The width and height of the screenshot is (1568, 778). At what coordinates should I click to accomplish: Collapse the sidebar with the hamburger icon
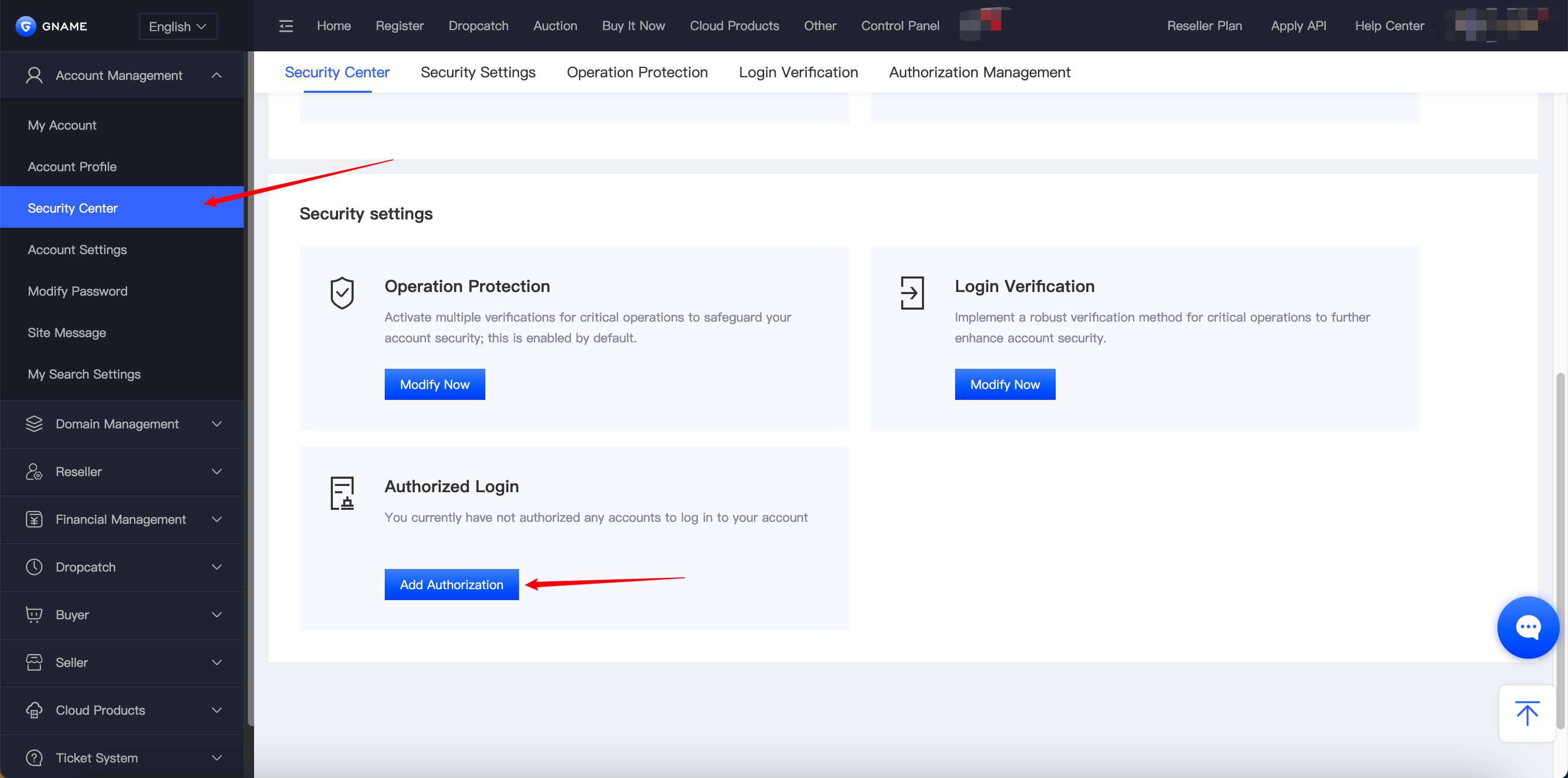286,26
